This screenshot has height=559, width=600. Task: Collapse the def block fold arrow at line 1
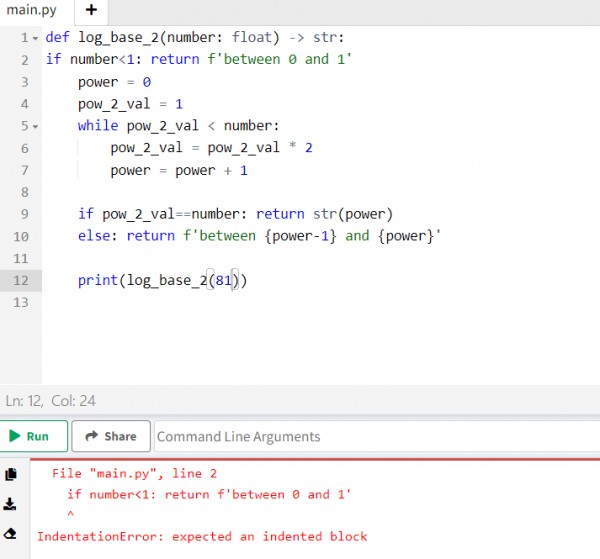point(35,38)
